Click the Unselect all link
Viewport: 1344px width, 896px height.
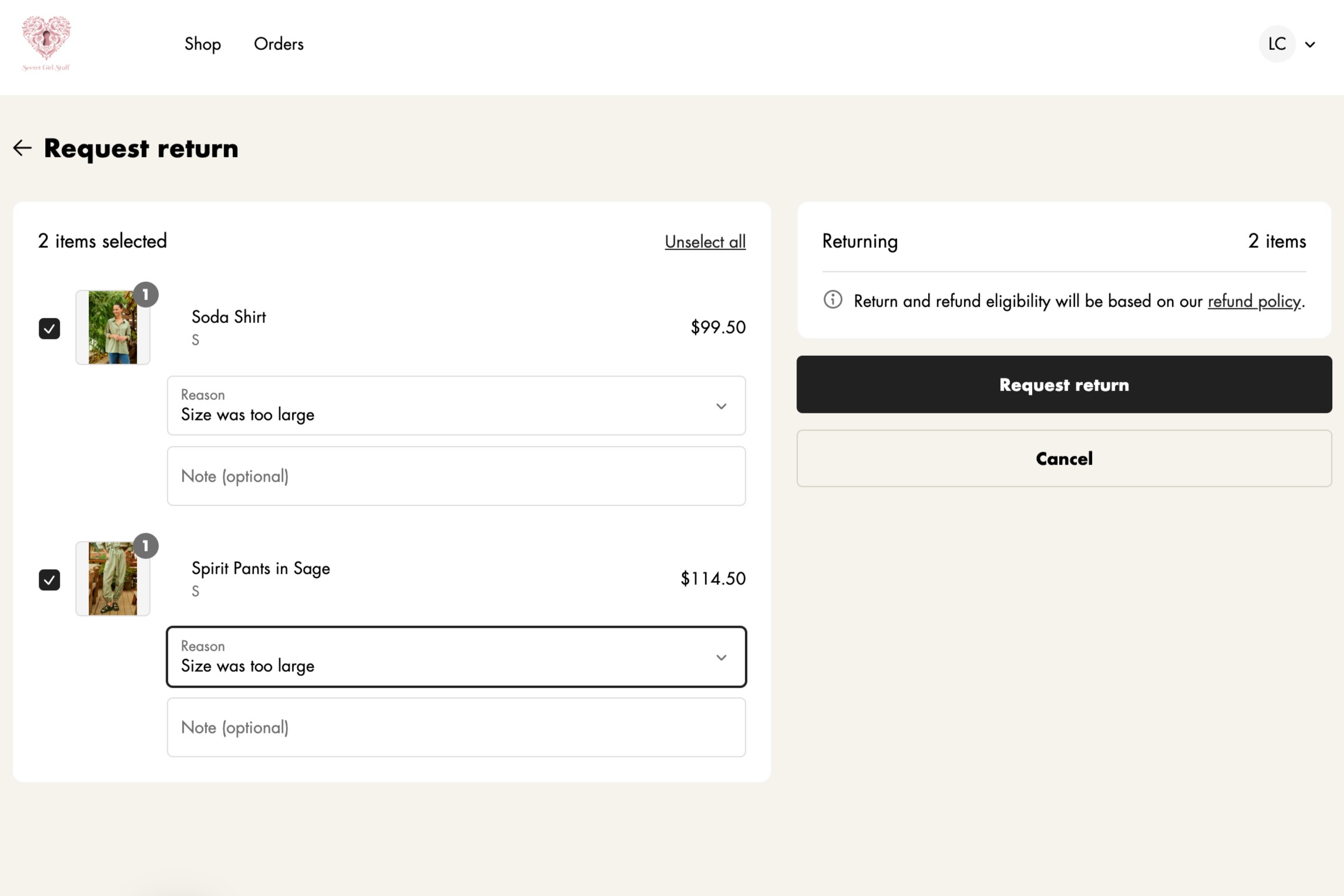pos(705,242)
